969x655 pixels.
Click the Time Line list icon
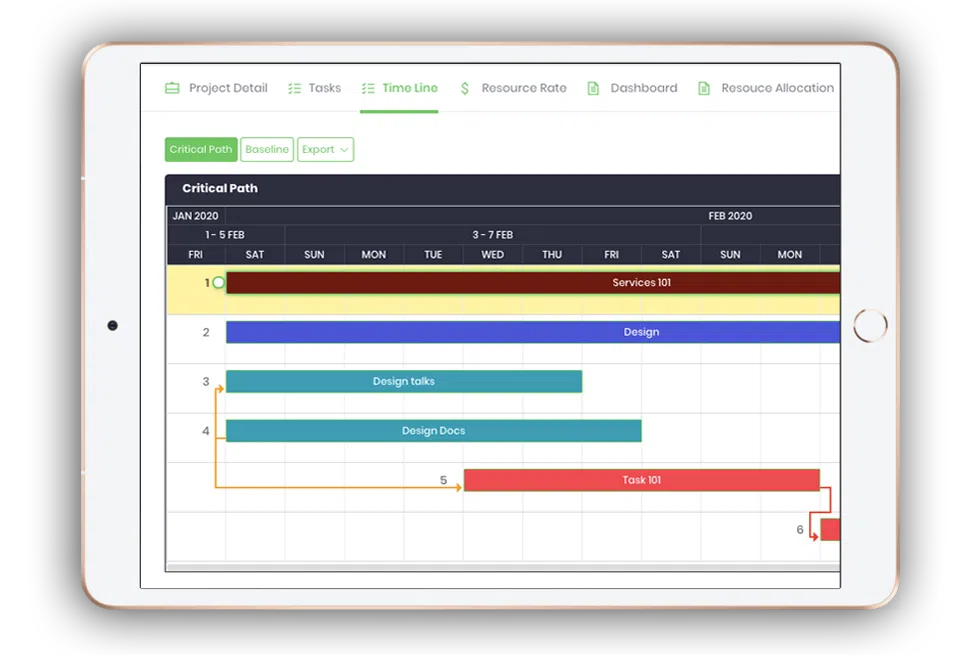coord(368,88)
